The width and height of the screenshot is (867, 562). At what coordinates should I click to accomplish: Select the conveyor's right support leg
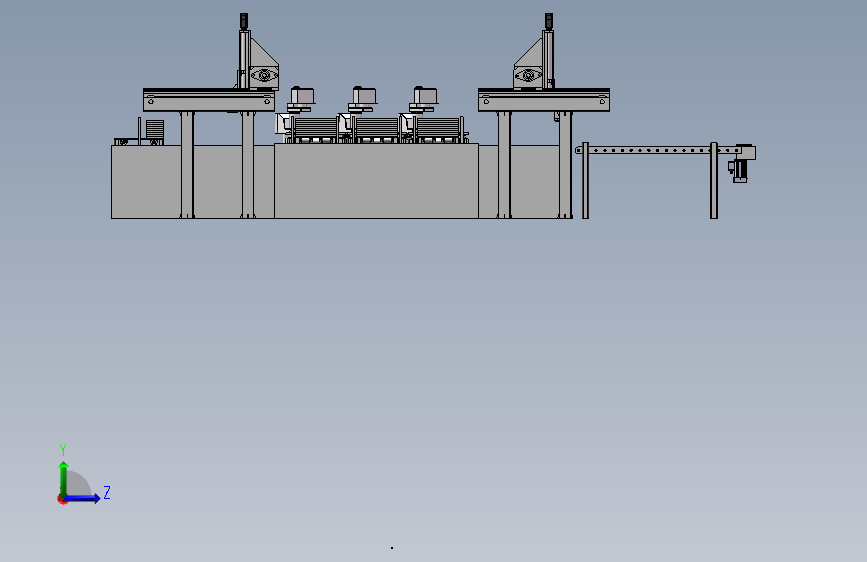click(x=714, y=180)
